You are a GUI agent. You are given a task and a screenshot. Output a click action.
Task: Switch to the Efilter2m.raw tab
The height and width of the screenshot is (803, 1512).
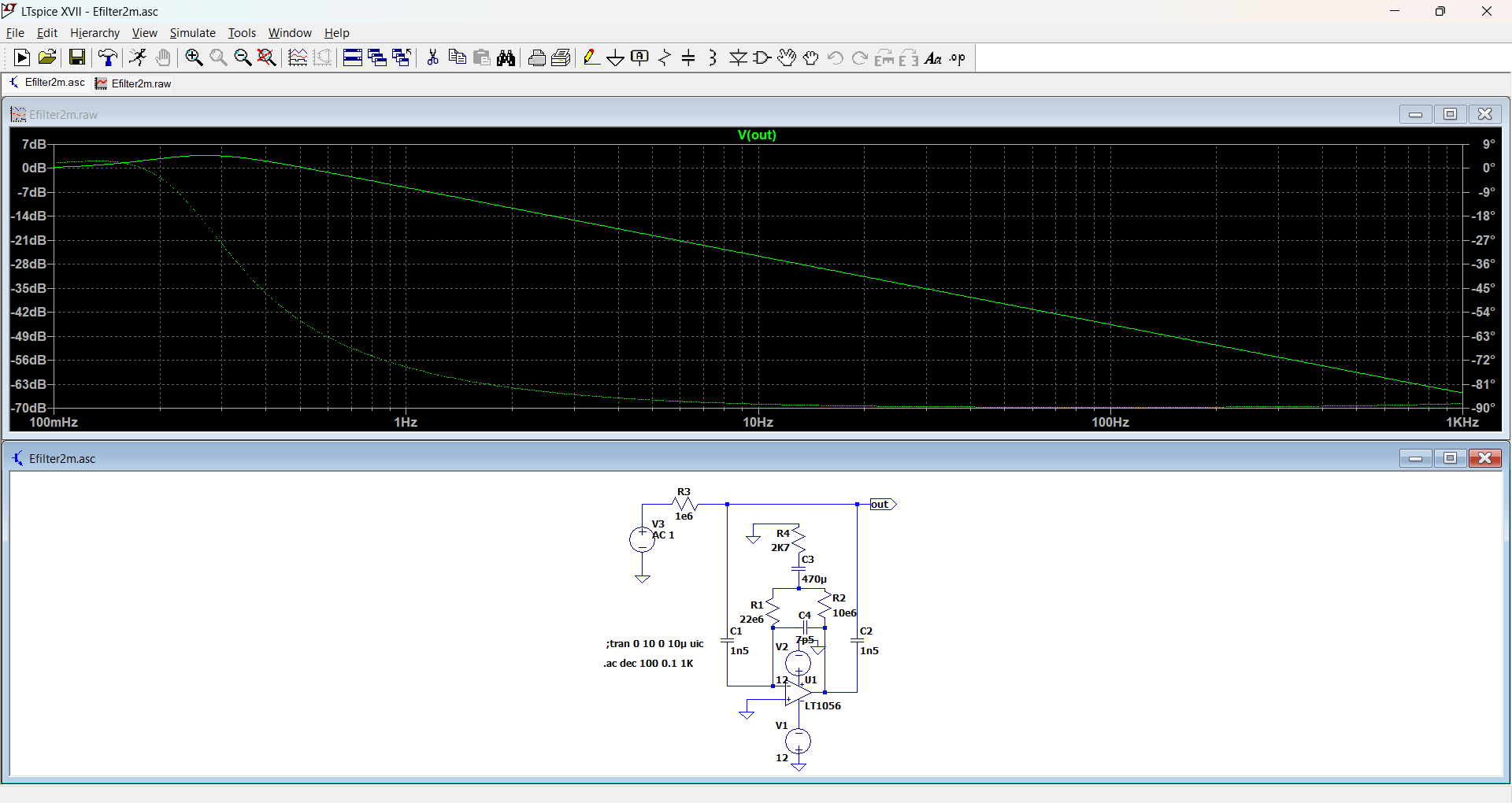click(133, 83)
